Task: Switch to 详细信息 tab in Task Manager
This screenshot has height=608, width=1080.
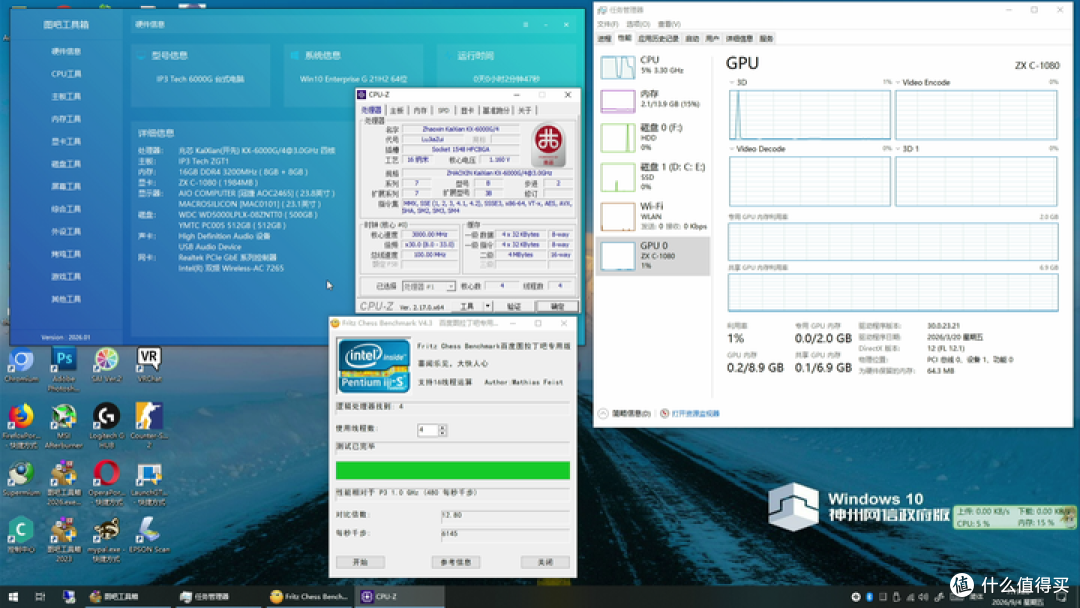Action: coord(739,39)
